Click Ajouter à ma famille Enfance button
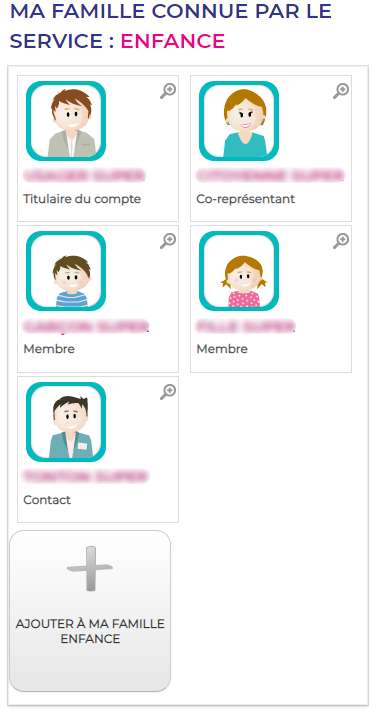The image size is (374, 709). coord(90,611)
